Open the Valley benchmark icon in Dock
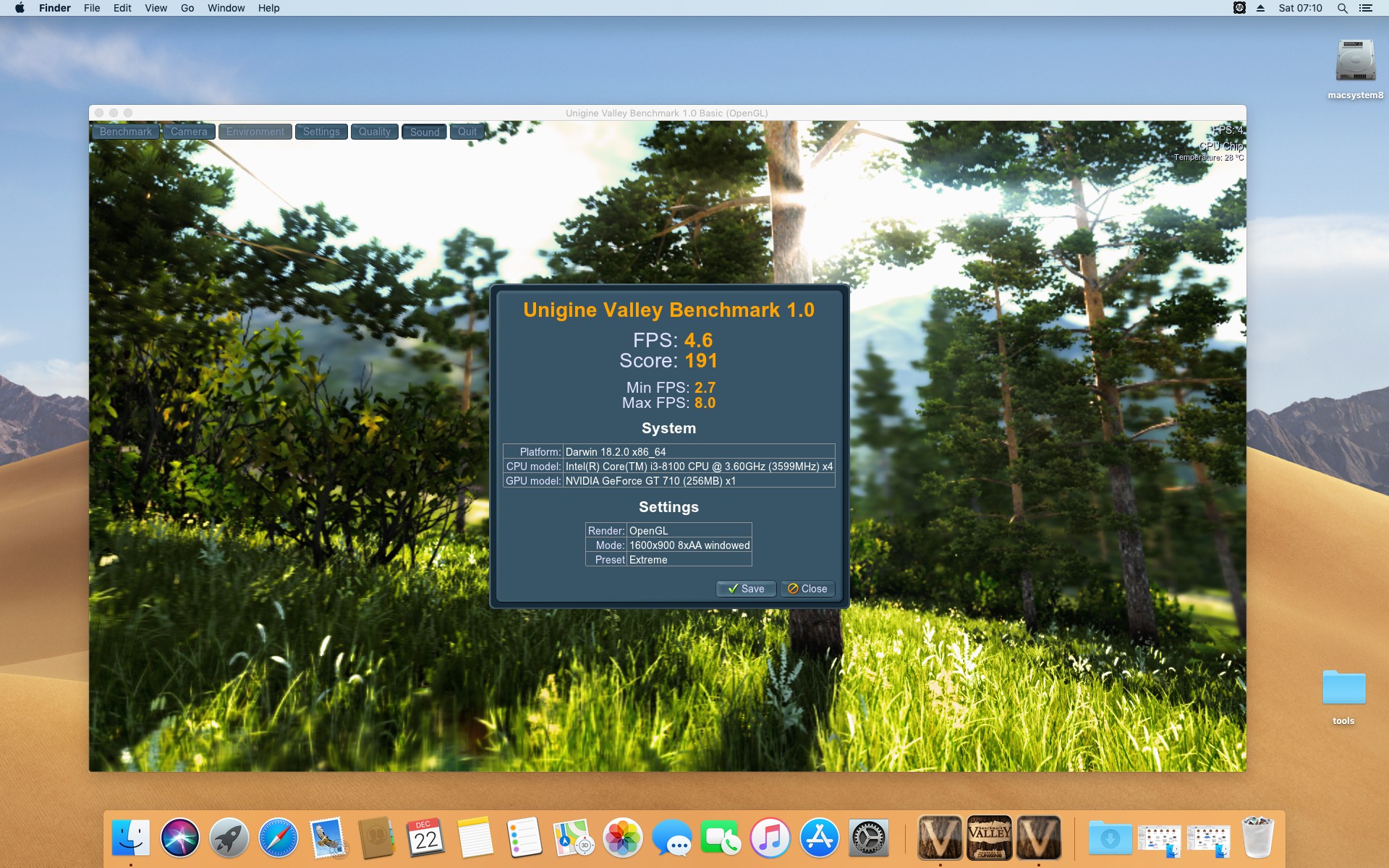 click(x=989, y=838)
